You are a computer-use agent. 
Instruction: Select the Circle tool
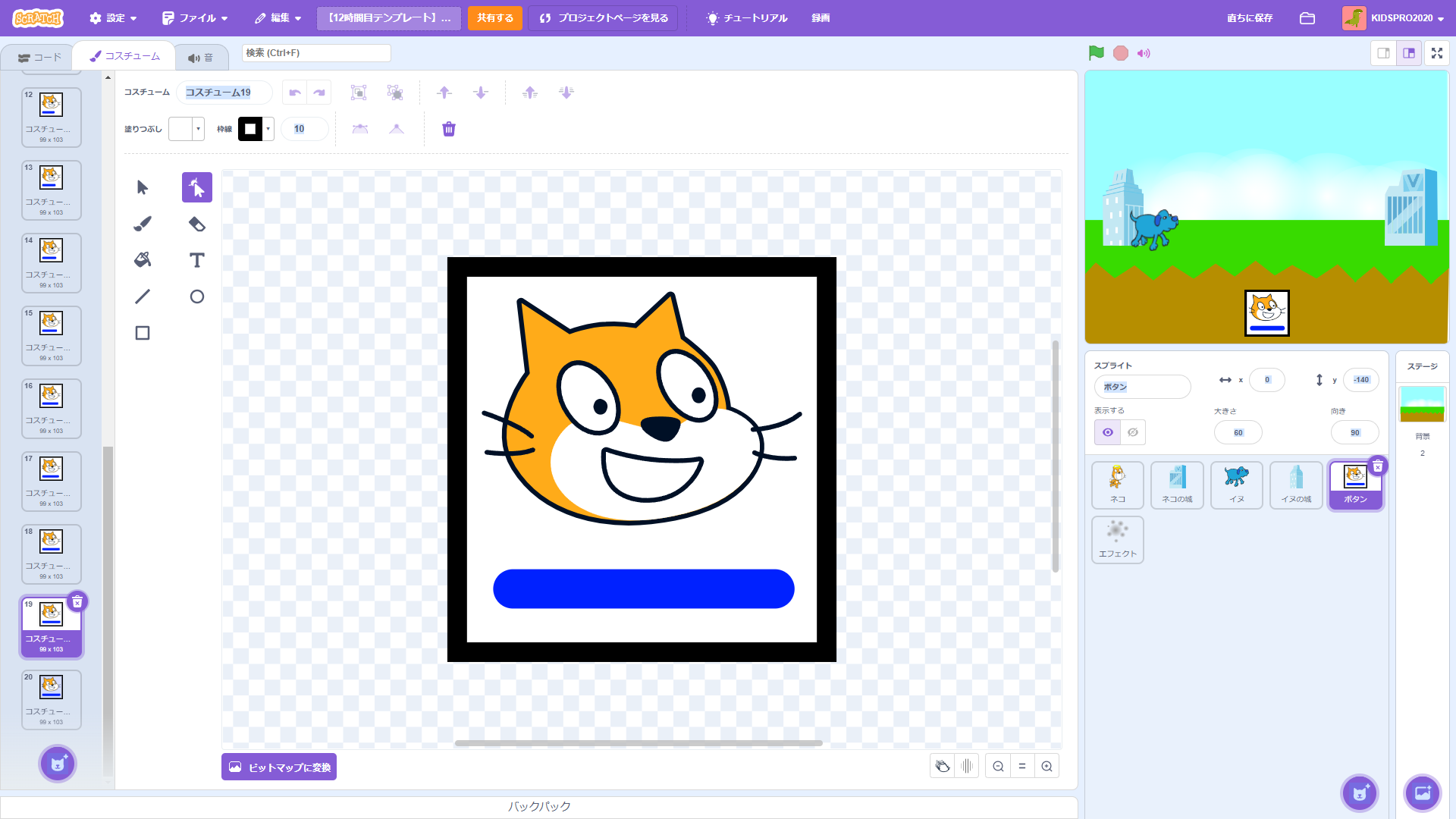[x=196, y=297]
